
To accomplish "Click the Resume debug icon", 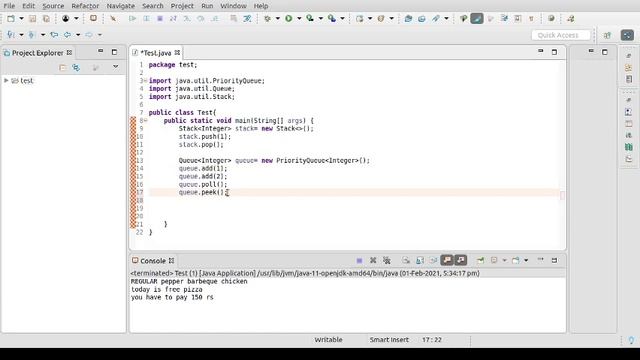I will [132, 18].
